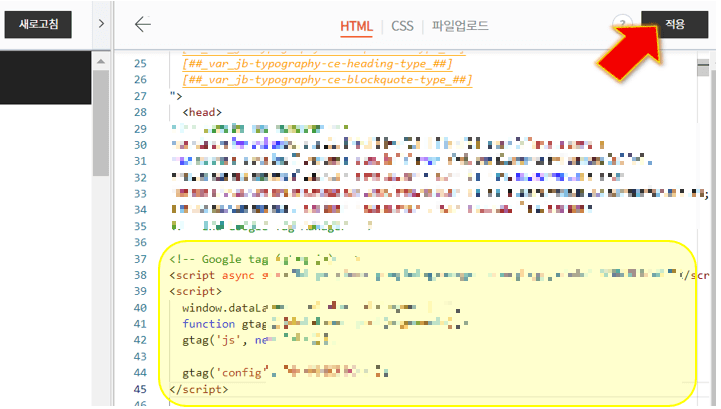Click closing </script> tag on line 45
The width and height of the screenshot is (721, 409).
(198, 389)
